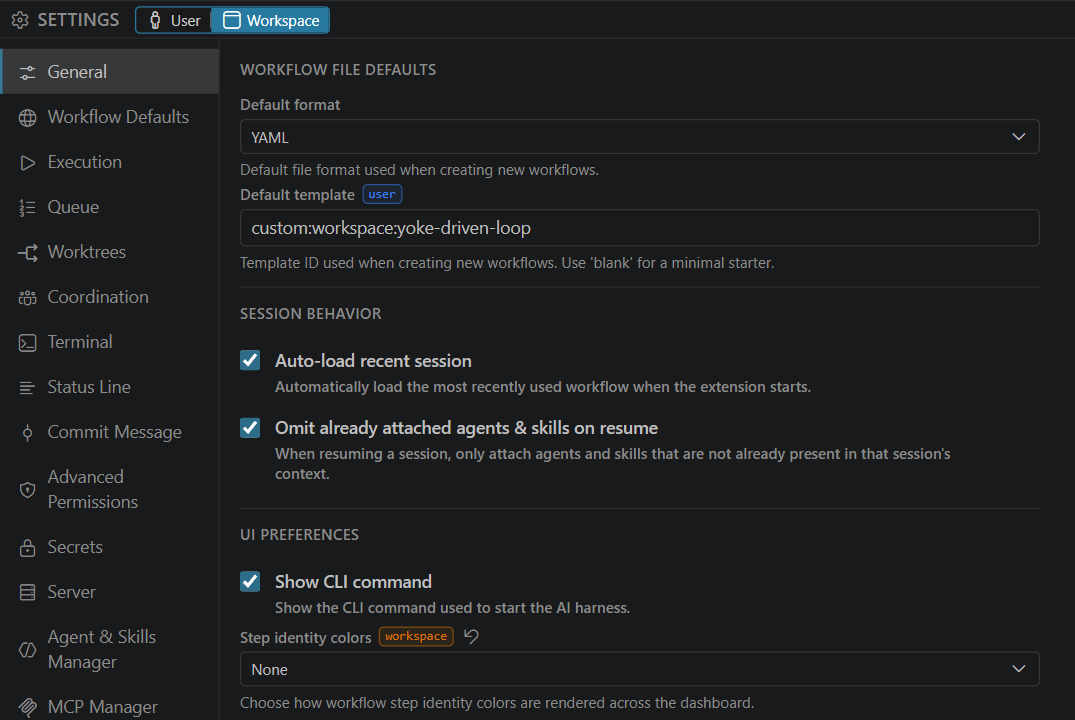Viewport: 1075px width, 720px height.
Task: Go to Commit Message settings
Action: [110, 432]
